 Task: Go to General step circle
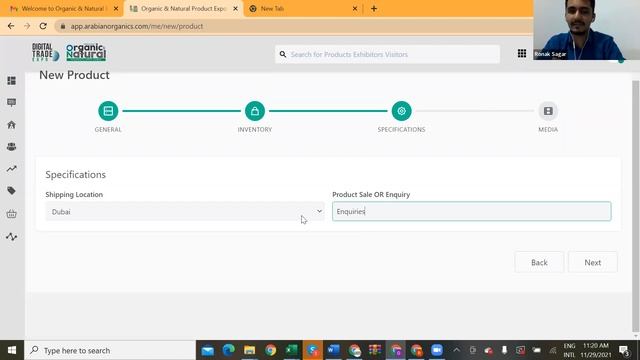click(x=108, y=111)
